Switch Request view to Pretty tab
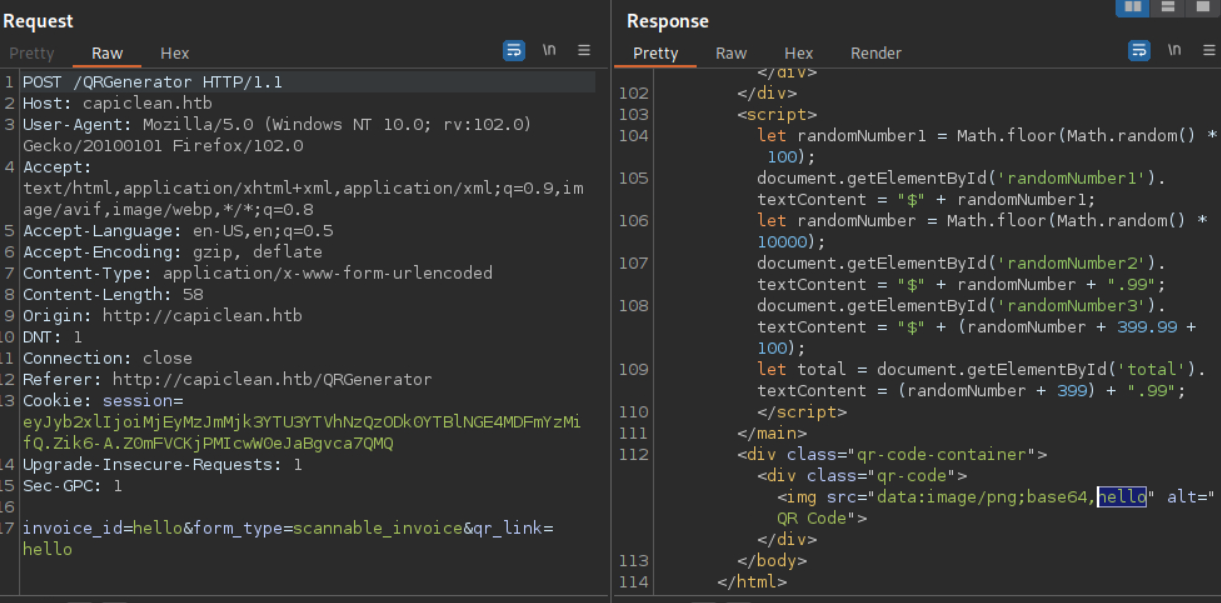1221x603 pixels. tap(32, 53)
